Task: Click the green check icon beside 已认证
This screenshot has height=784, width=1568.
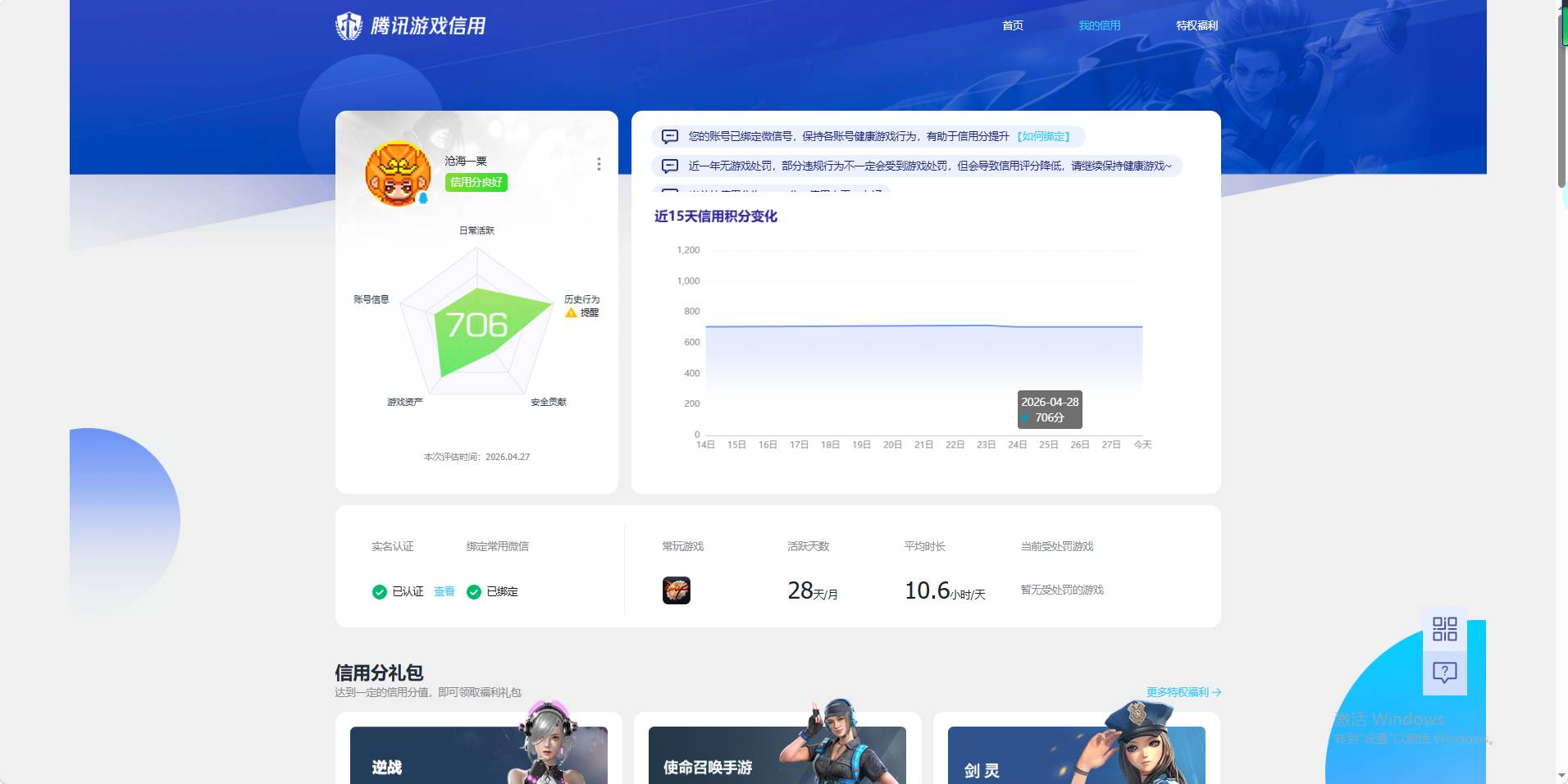Action: pyautogui.click(x=380, y=592)
